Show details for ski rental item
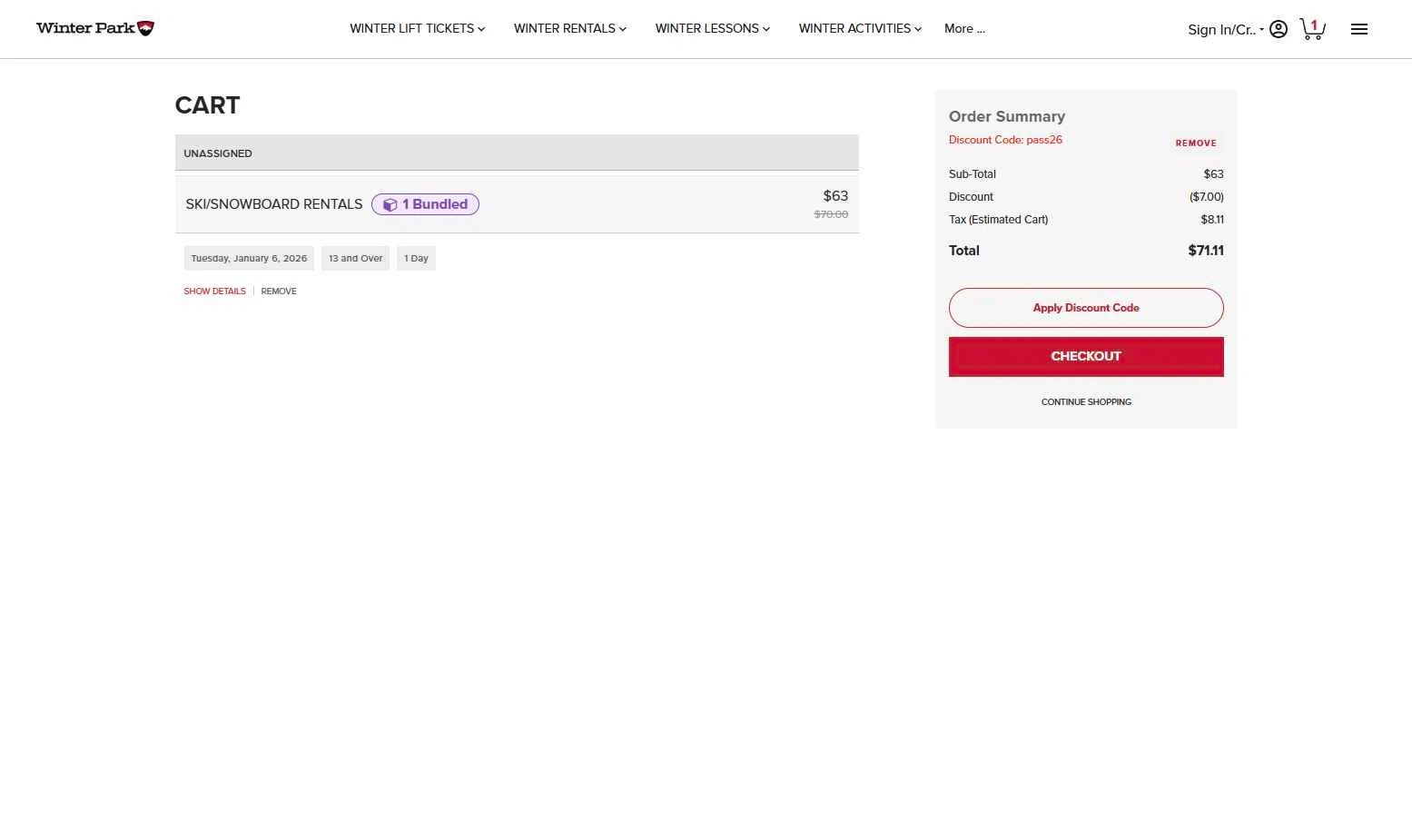This screenshot has width=1412, height=840. click(214, 292)
